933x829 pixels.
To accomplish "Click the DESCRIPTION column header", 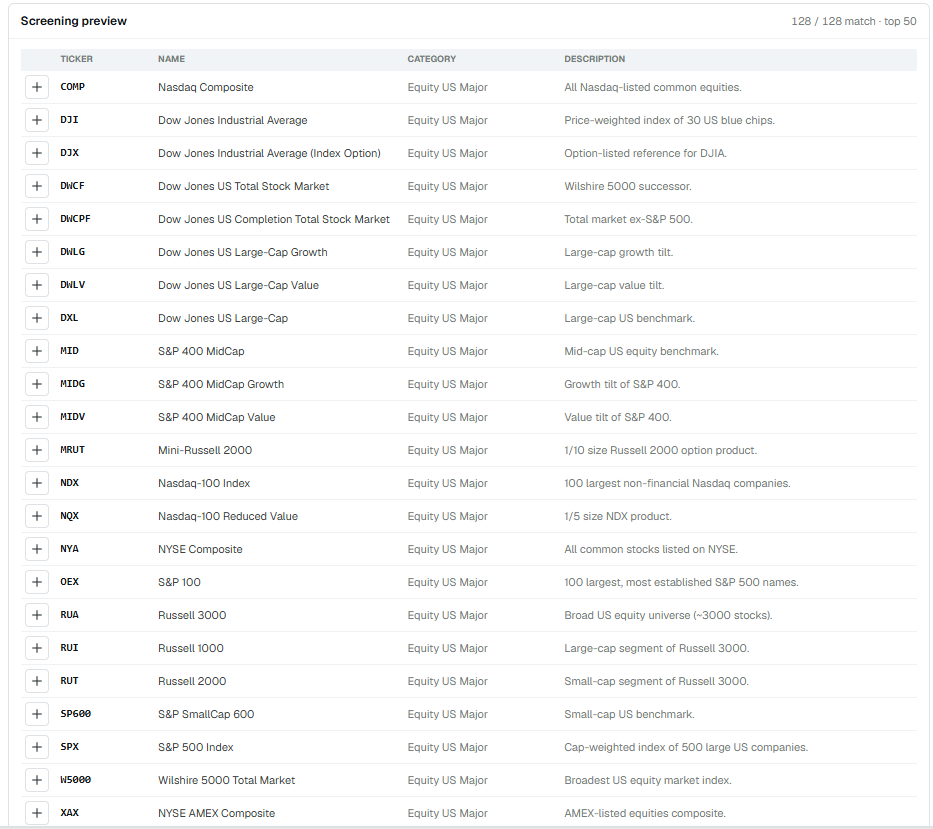I will click(x=594, y=59).
